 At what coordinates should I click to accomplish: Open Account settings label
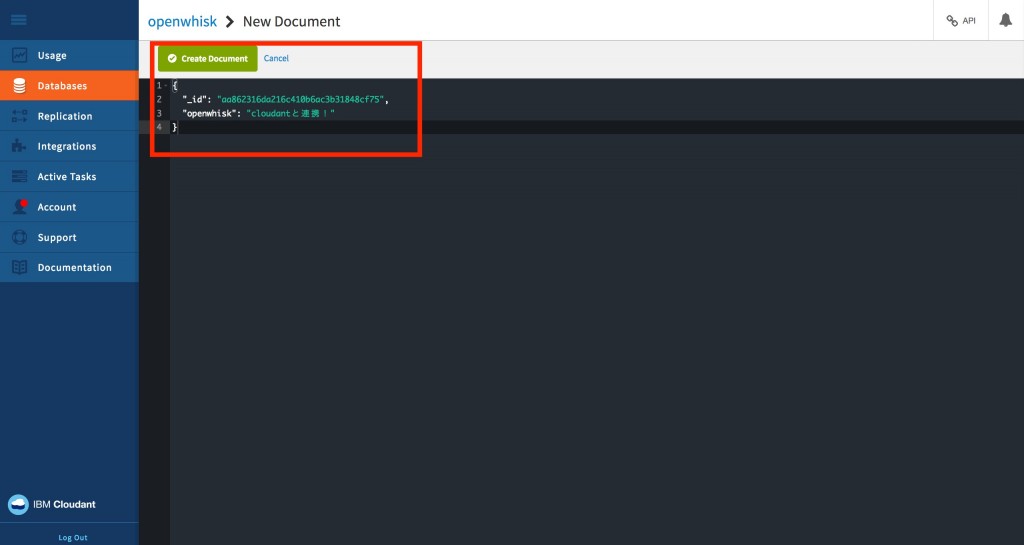coord(57,207)
